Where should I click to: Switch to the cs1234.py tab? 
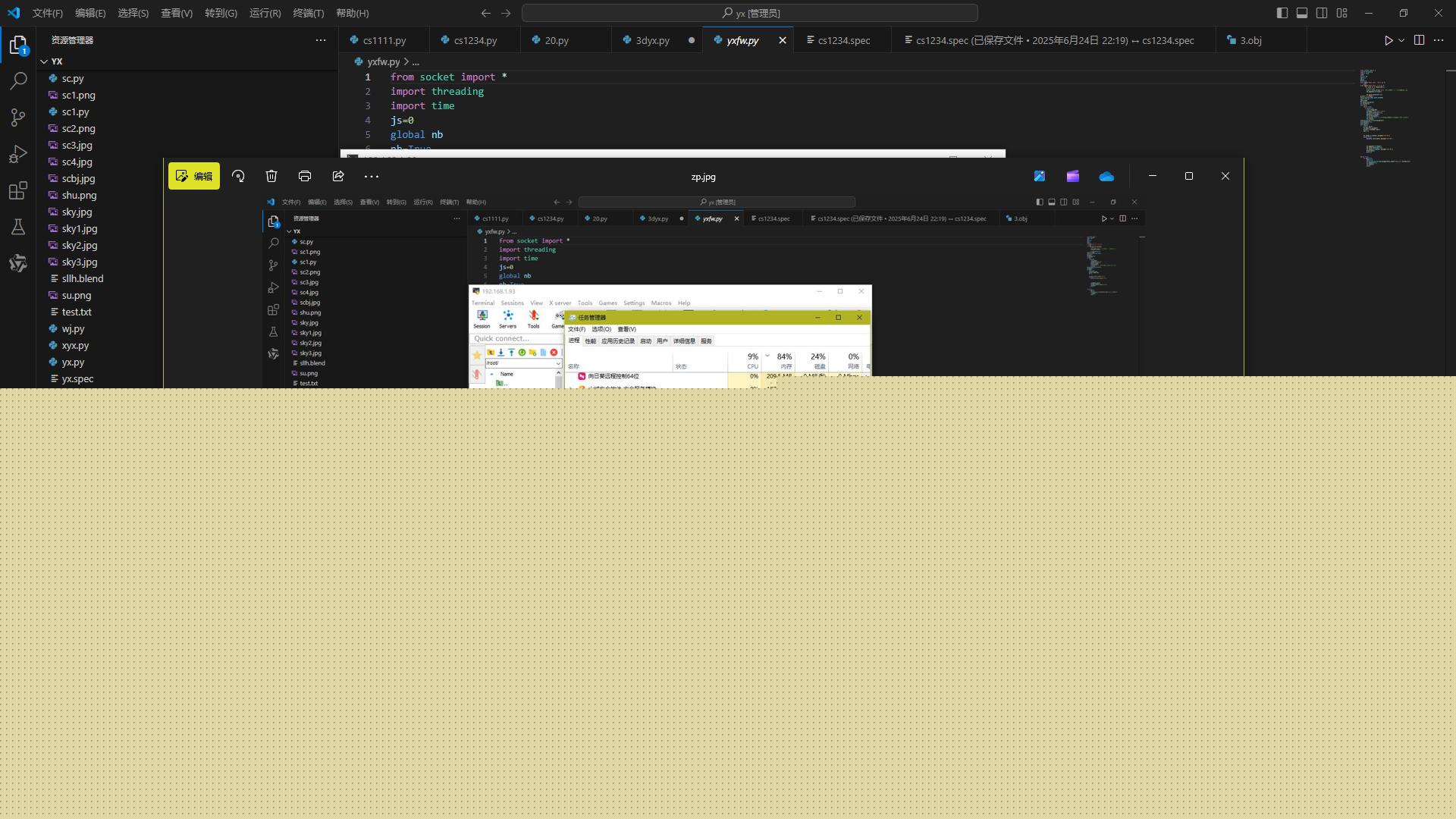point(475,40)
